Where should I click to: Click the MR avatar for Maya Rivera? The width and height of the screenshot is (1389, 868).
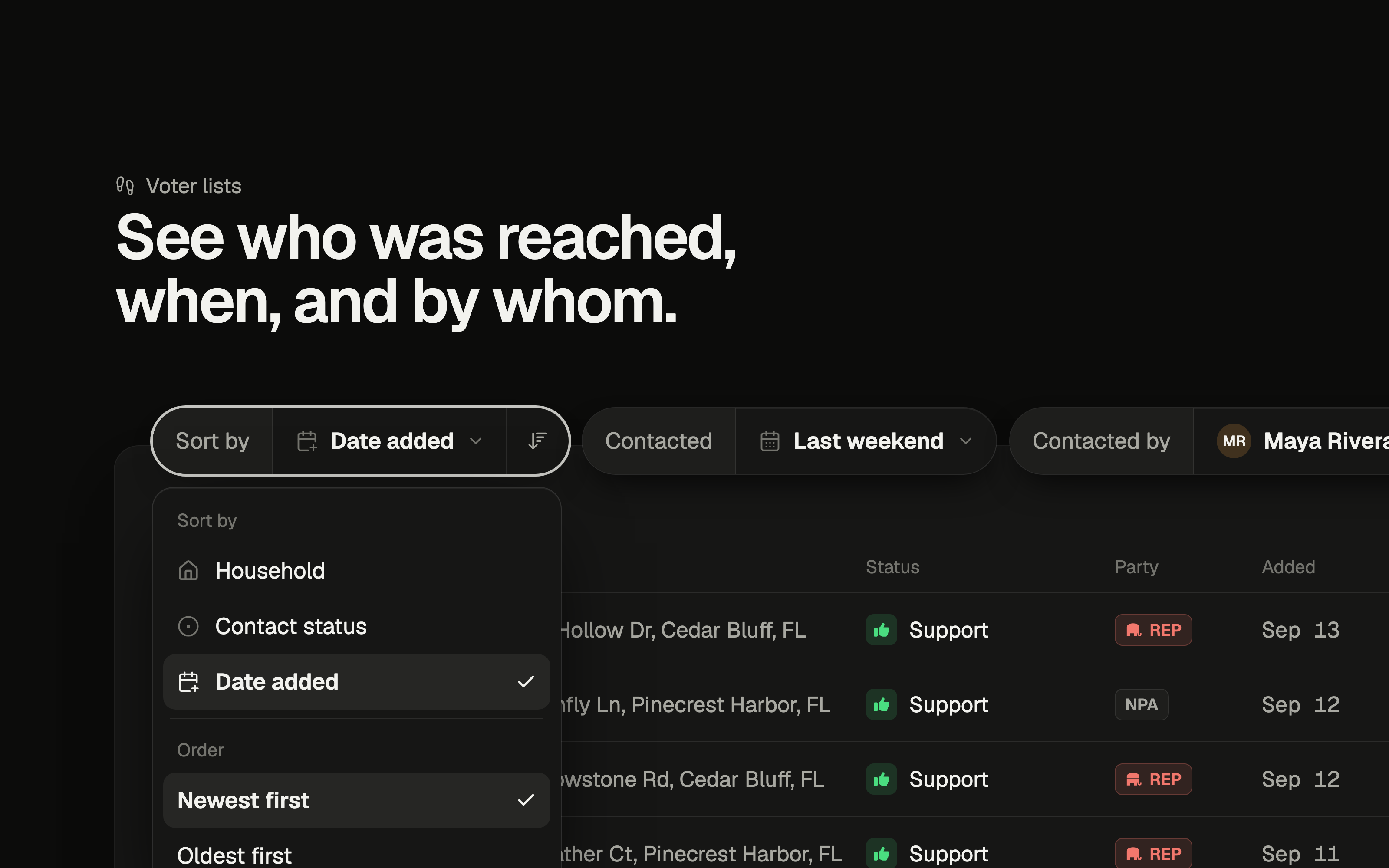(x=1234, y=441)
